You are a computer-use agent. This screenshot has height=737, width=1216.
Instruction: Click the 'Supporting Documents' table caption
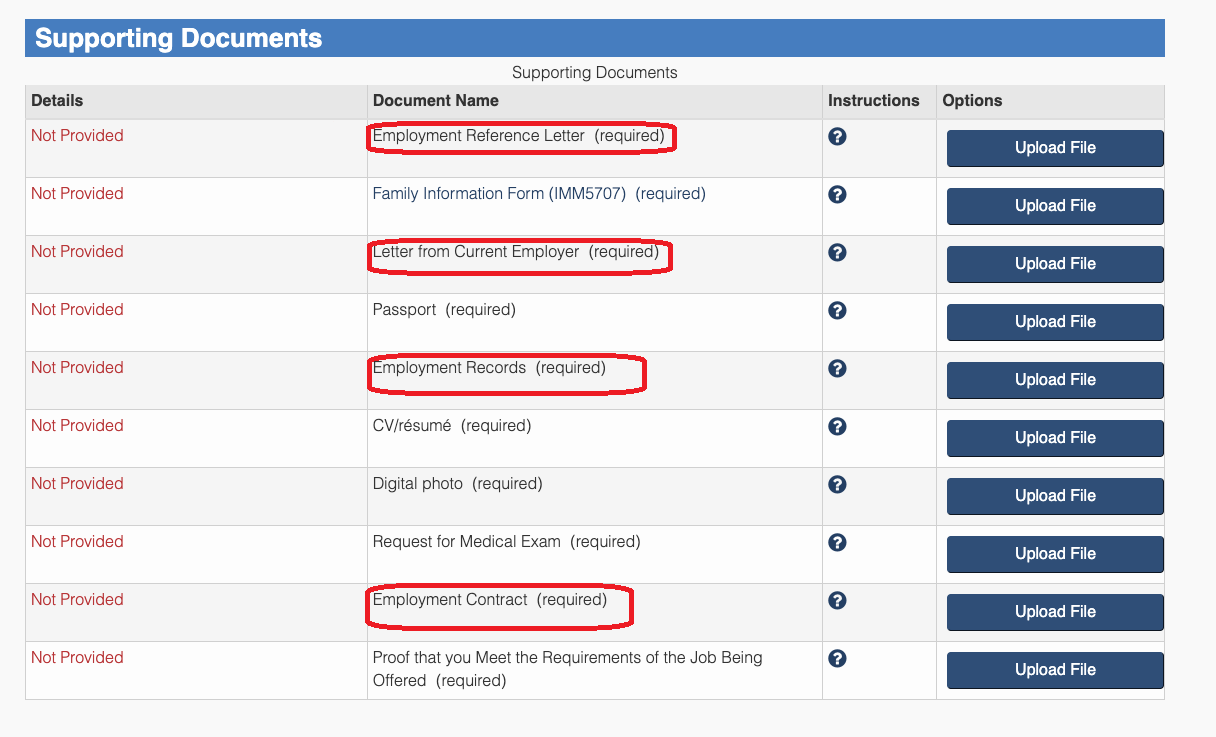(x=594, y=73)
